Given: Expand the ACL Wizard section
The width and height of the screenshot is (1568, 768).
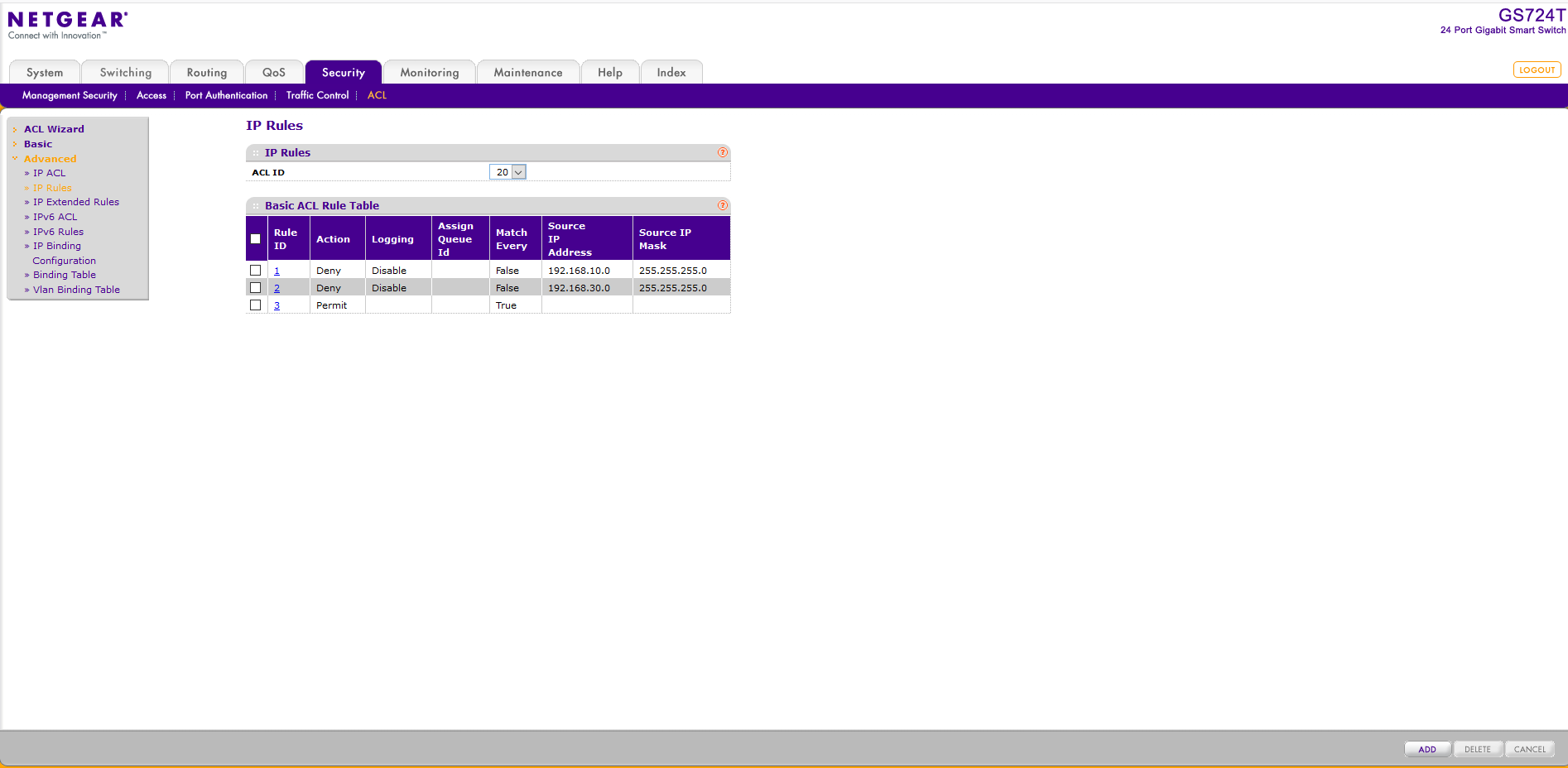Looking at the screenshot, I should click(x=54, y=129).
